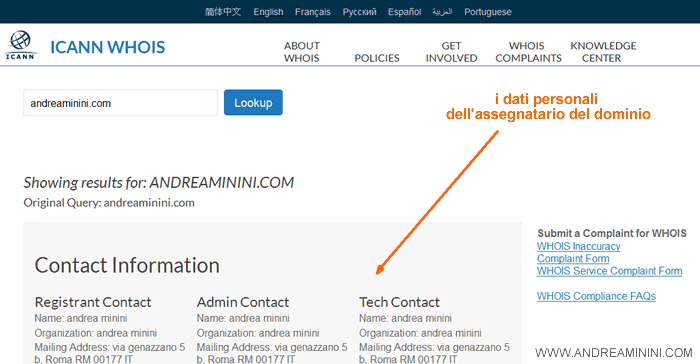Select the 'Showing results for: ANDREAMININI.COM' heading
This screenshot has width=700, height=364.
click(x=158, y=182)
